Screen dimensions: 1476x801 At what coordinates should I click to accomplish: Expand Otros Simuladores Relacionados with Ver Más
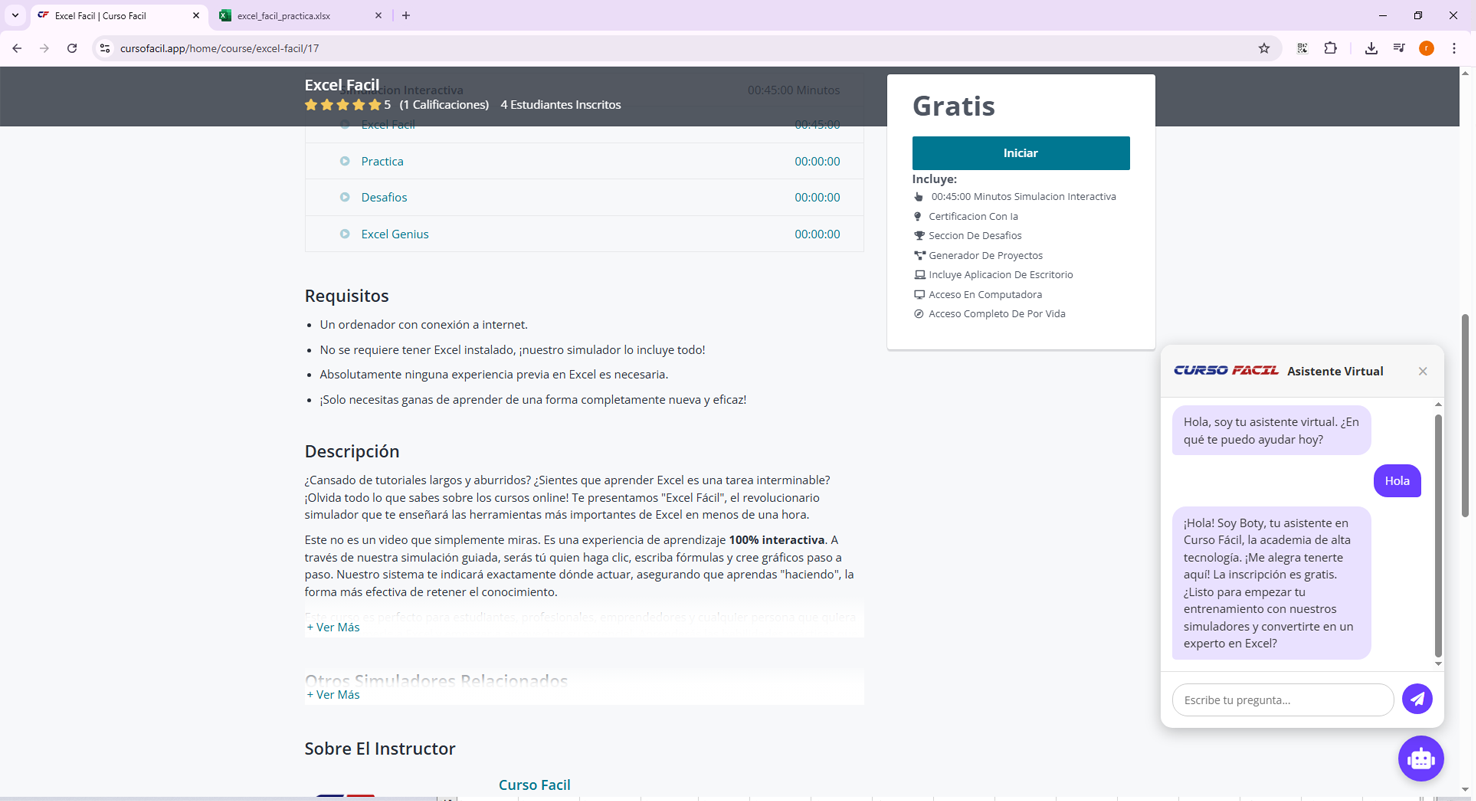(333, 694)
